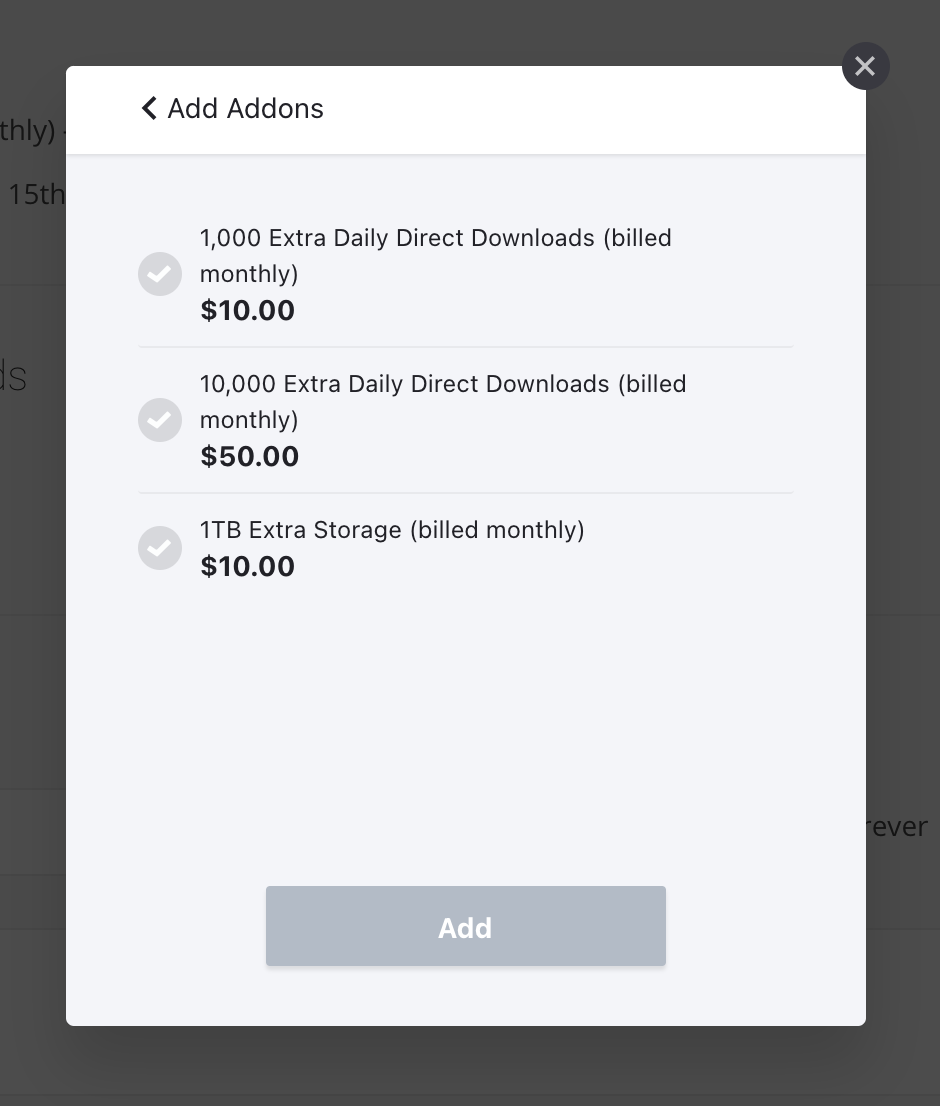940x1106 pixels.
Task: Click the empty header area right of Add Addons
Action: click(600, 108)
